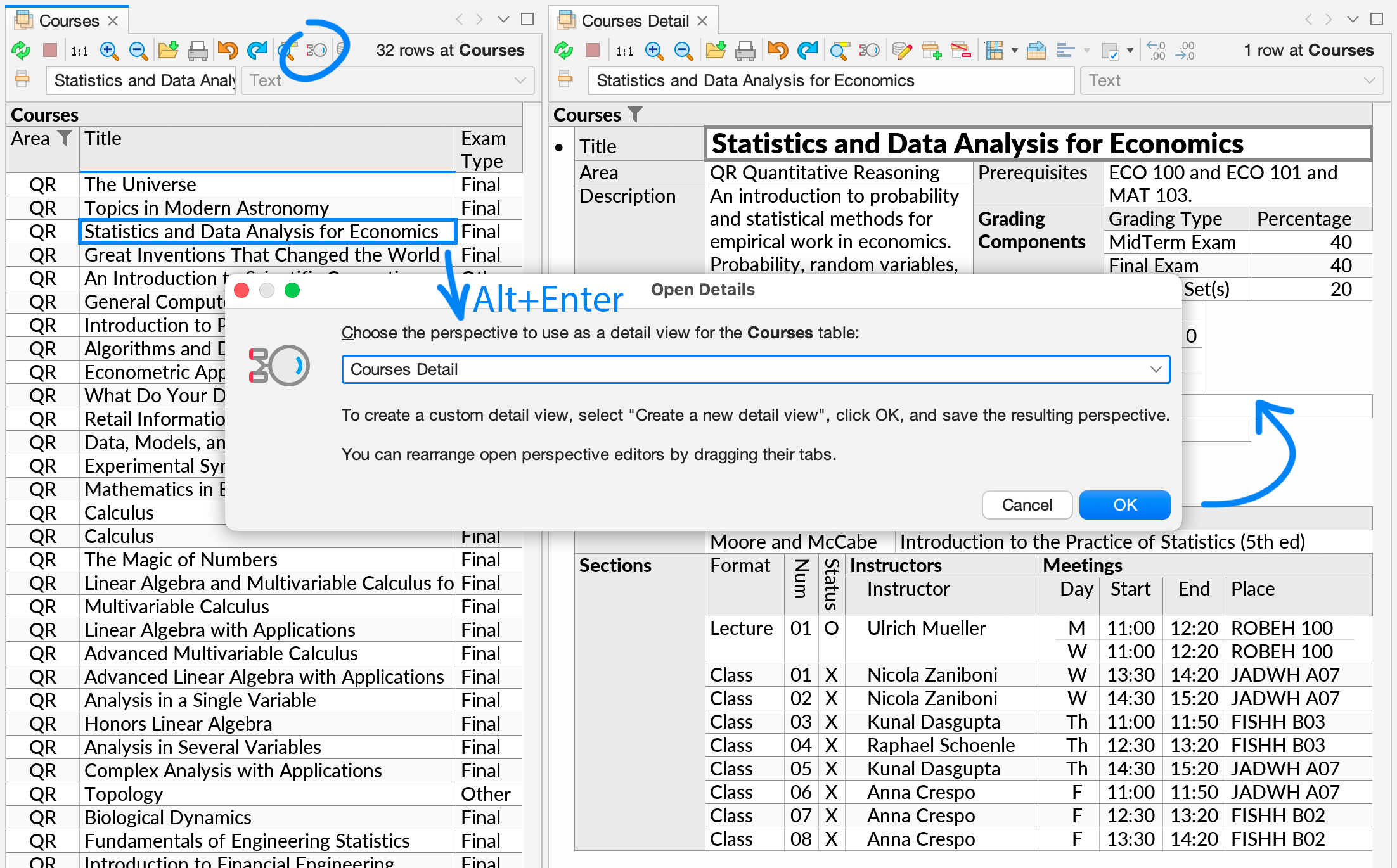Click the Courses filter funnel in detail pane

(x=635, y=115)
